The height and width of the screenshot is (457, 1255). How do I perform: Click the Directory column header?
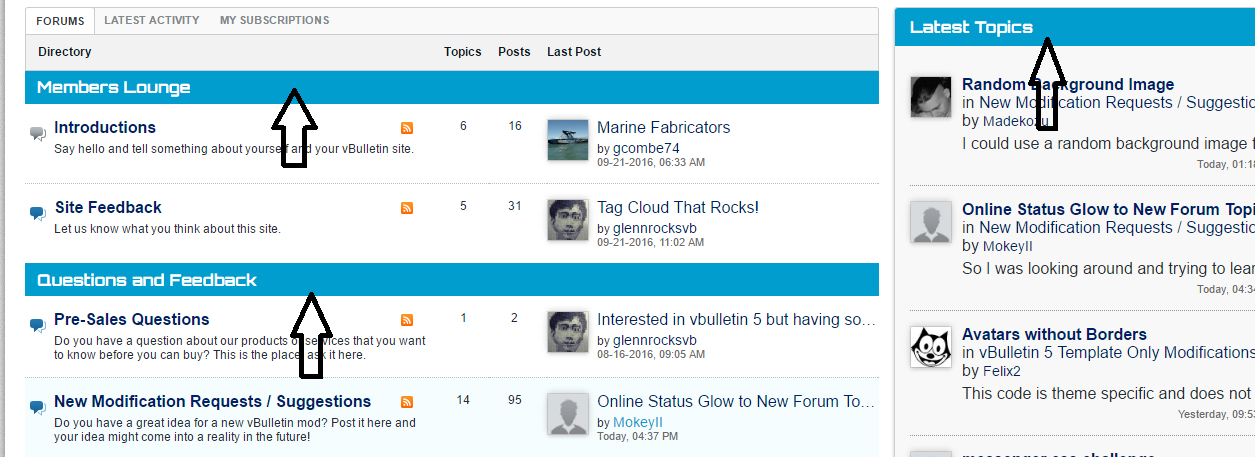click(x=65, y=51)
